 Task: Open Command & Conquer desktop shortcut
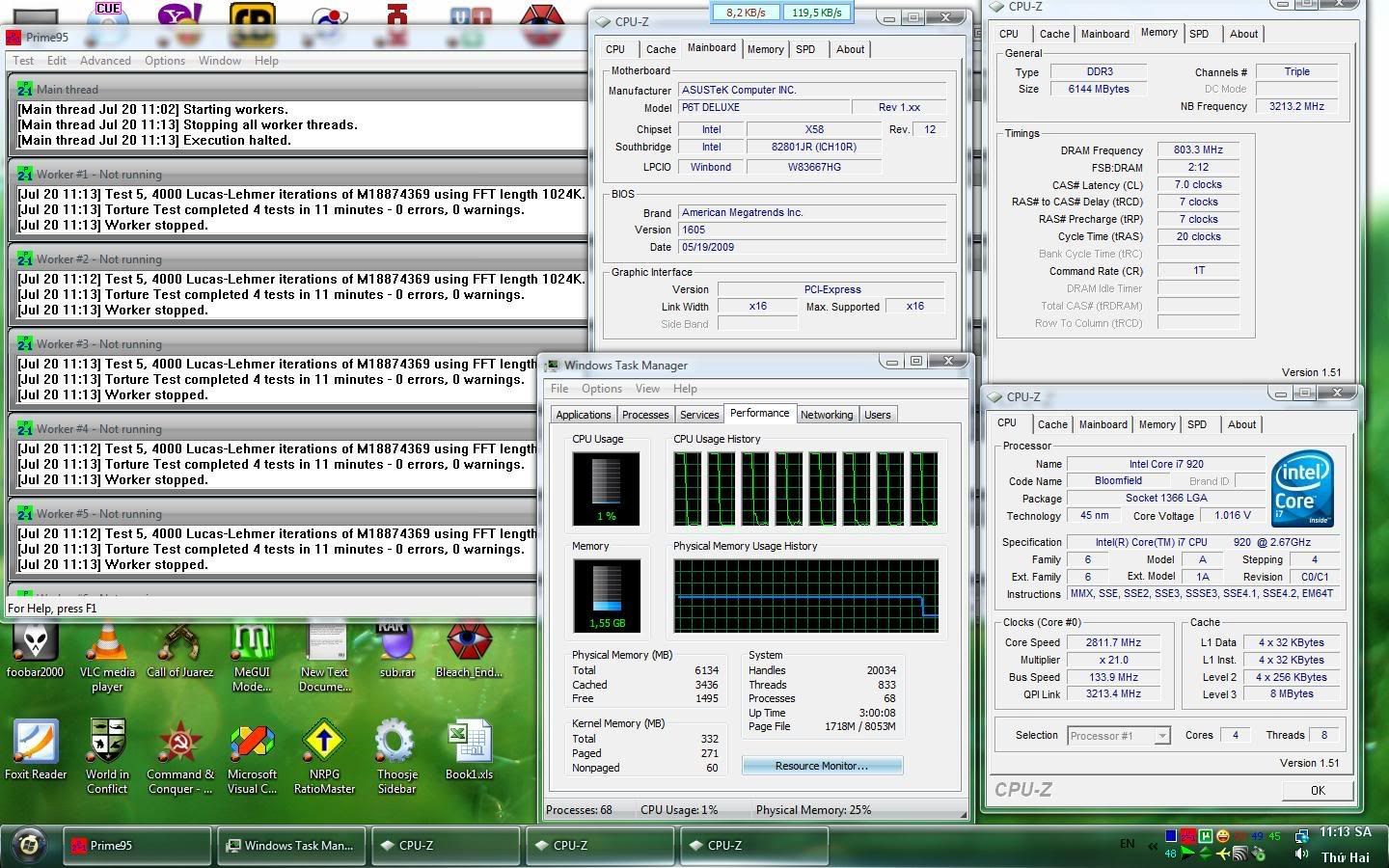[x=179, y=756]
